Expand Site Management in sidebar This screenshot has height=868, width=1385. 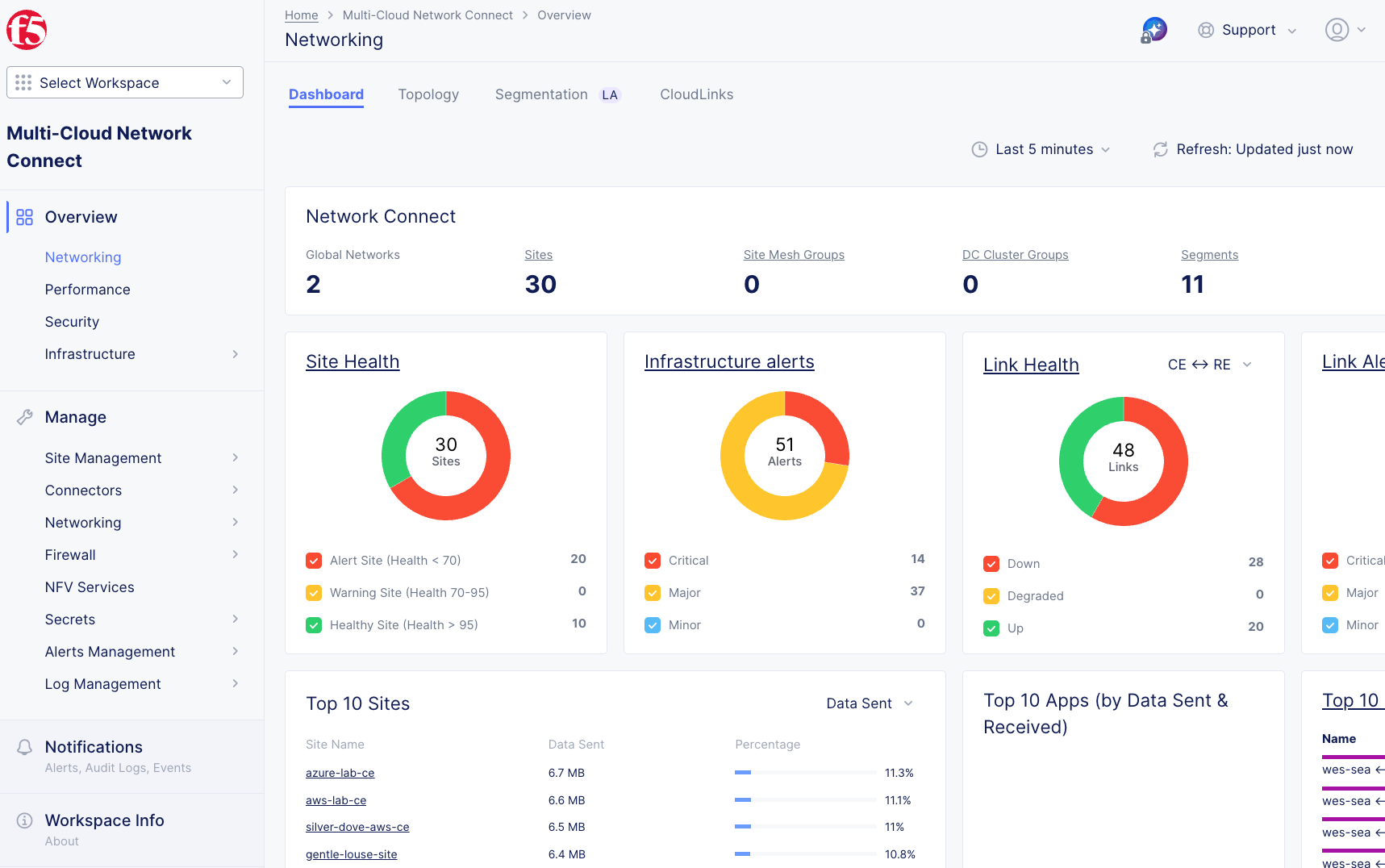click(142, 458)
